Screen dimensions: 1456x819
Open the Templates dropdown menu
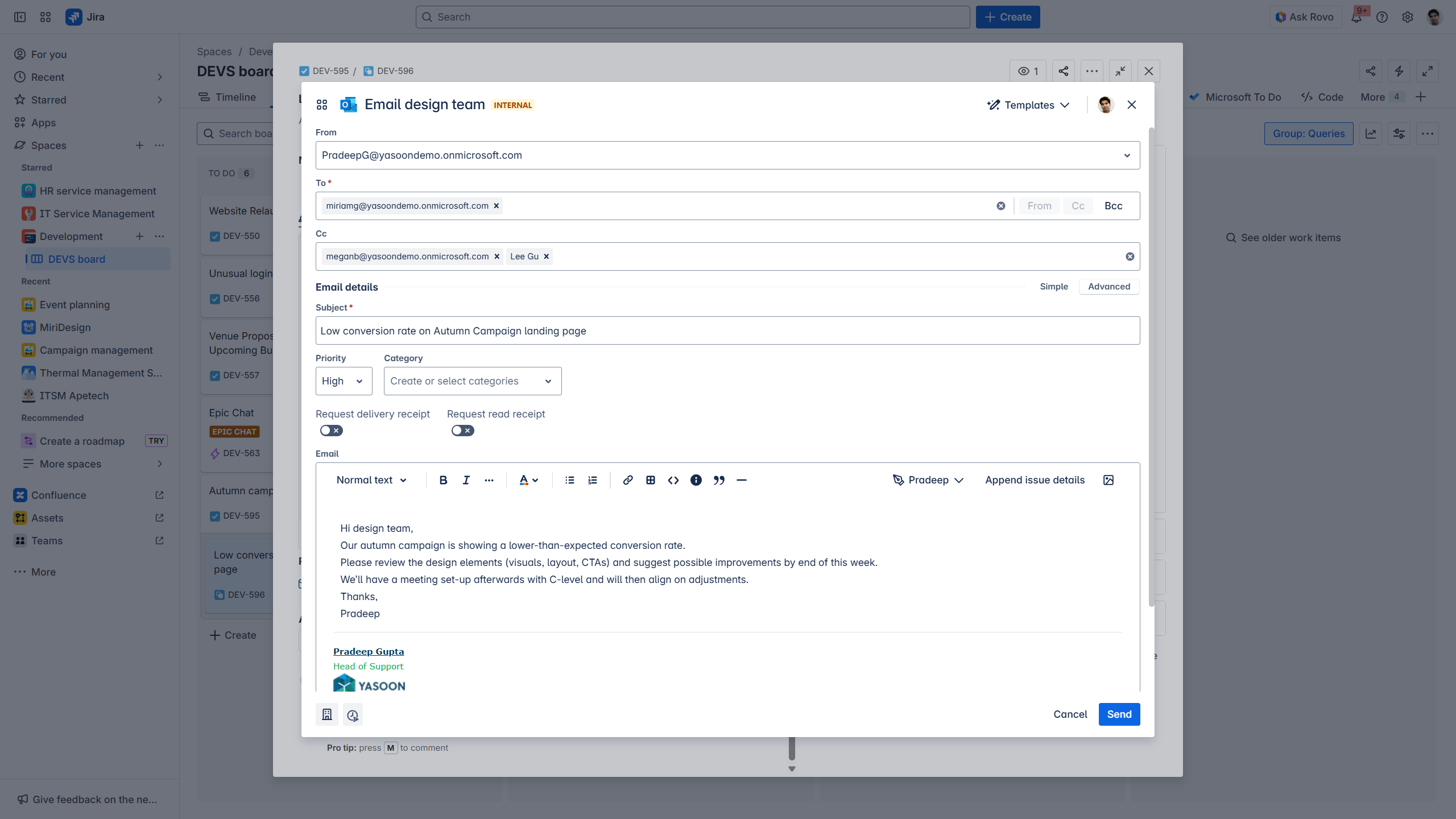tap(1028, 105)
